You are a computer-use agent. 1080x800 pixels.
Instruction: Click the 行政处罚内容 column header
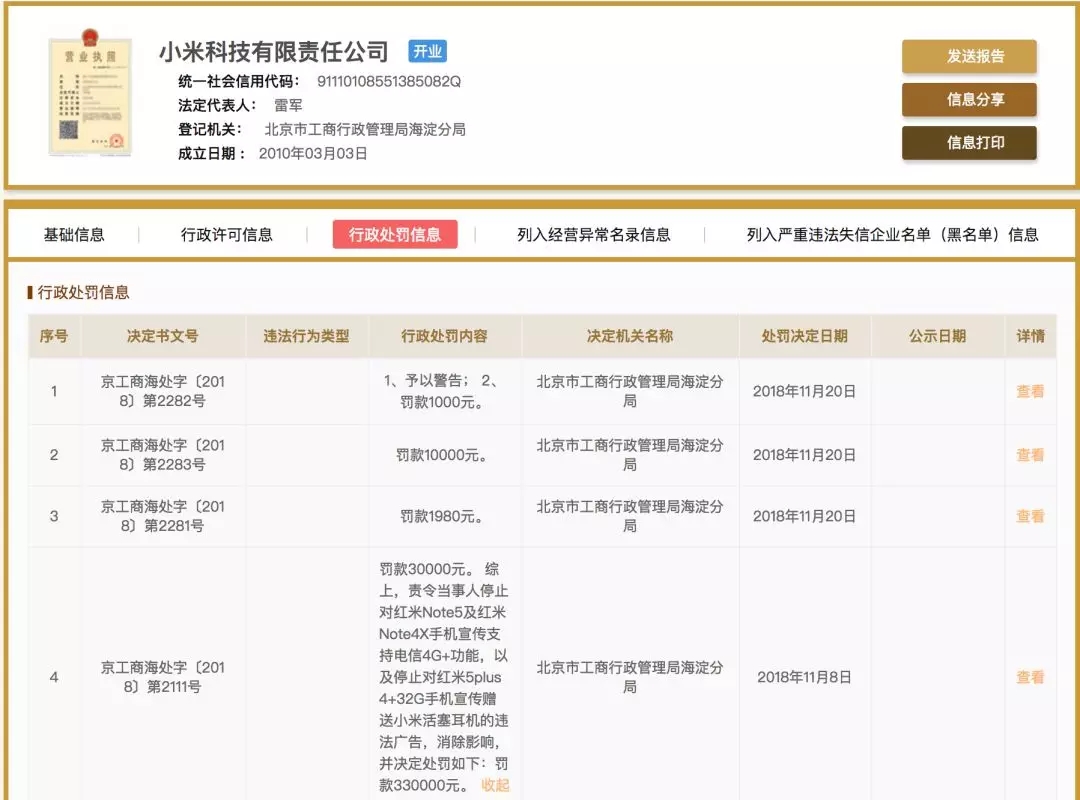[444, 336]
